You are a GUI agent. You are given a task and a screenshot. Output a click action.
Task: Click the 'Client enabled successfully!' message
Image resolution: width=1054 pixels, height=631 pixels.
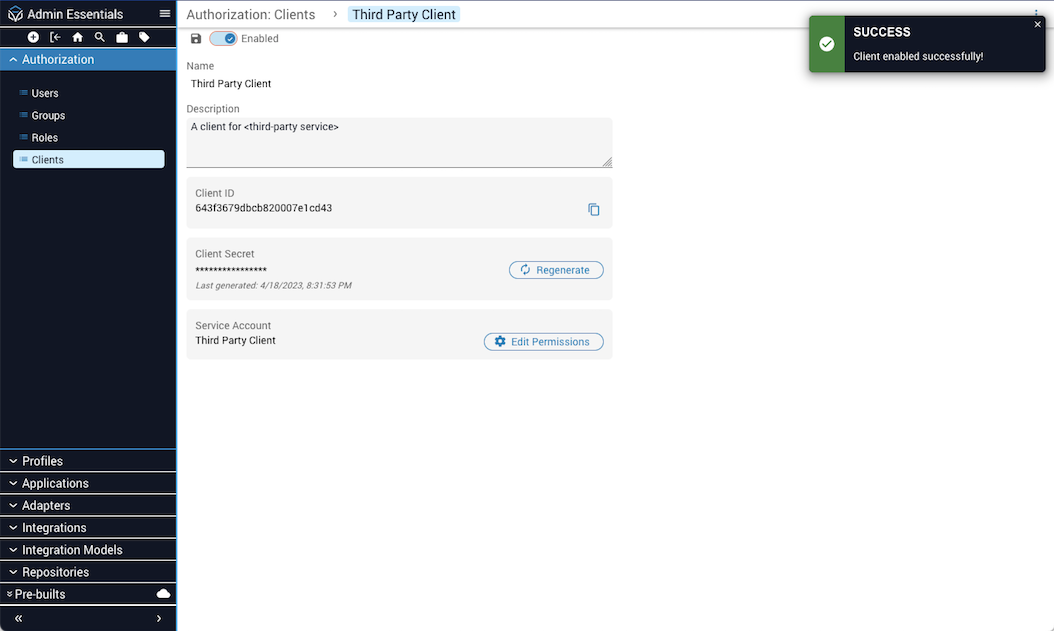click(918, 56)
